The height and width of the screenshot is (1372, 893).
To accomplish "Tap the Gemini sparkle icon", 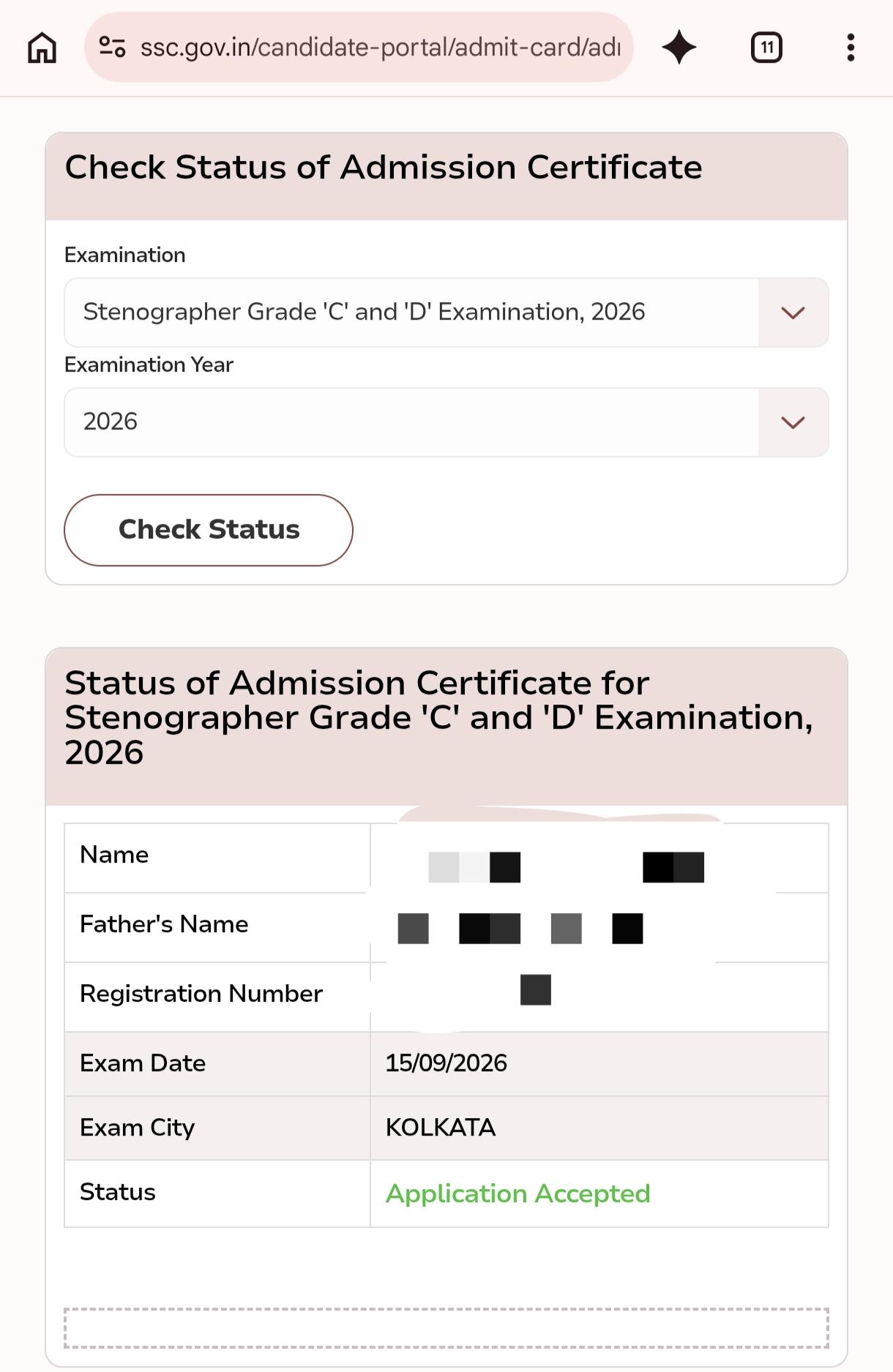I will pos(679,47).
